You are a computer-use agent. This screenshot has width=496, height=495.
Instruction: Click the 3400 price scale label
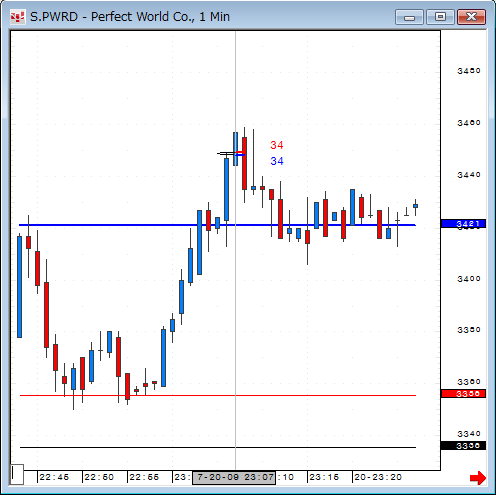[x=469, y=279]
